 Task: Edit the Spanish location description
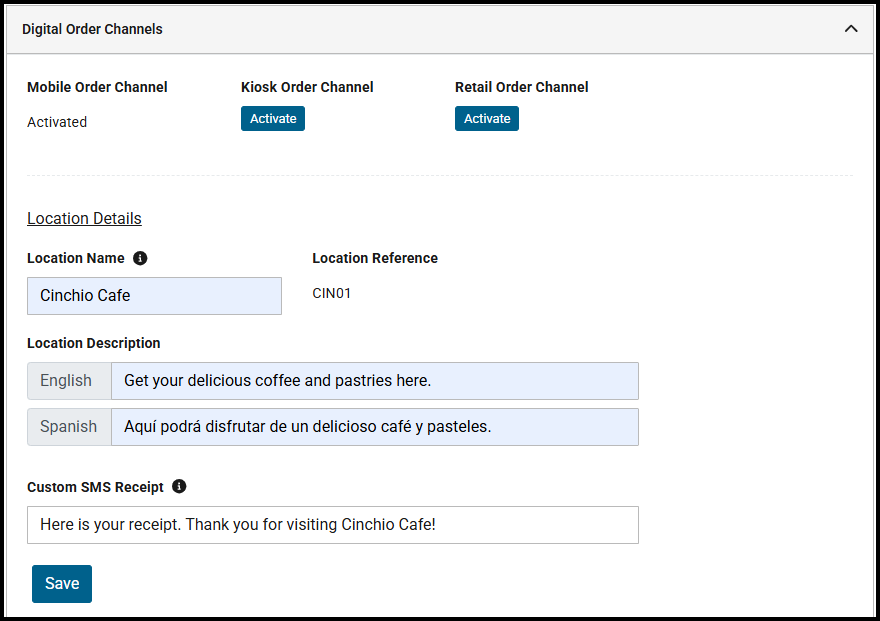pyautogui.click(x=375, y=427)
